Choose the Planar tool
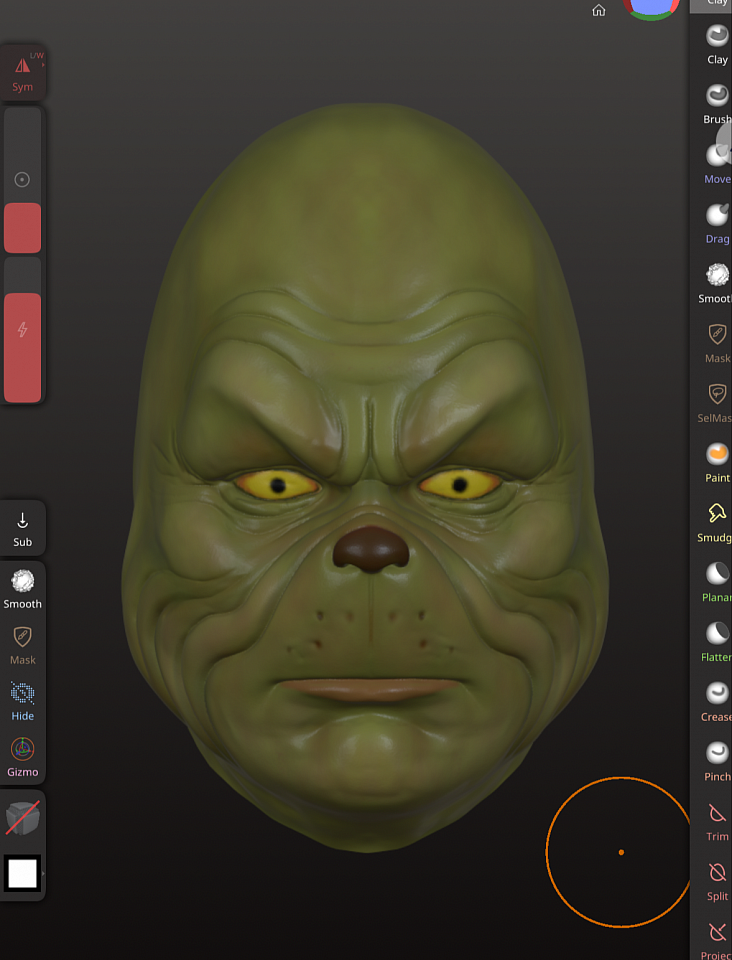 tap(717, 580)
